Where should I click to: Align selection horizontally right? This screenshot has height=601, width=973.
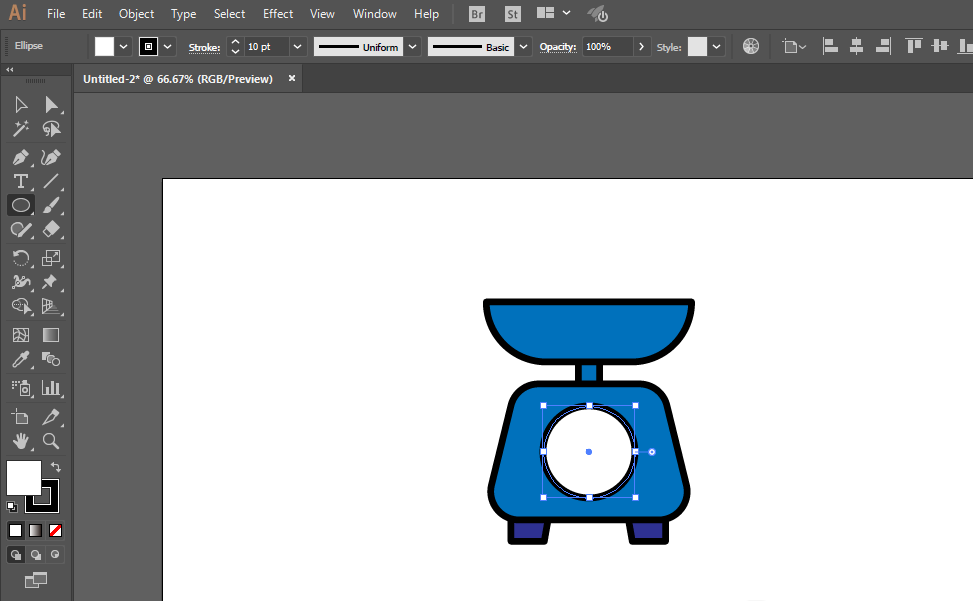click(883, 47)
